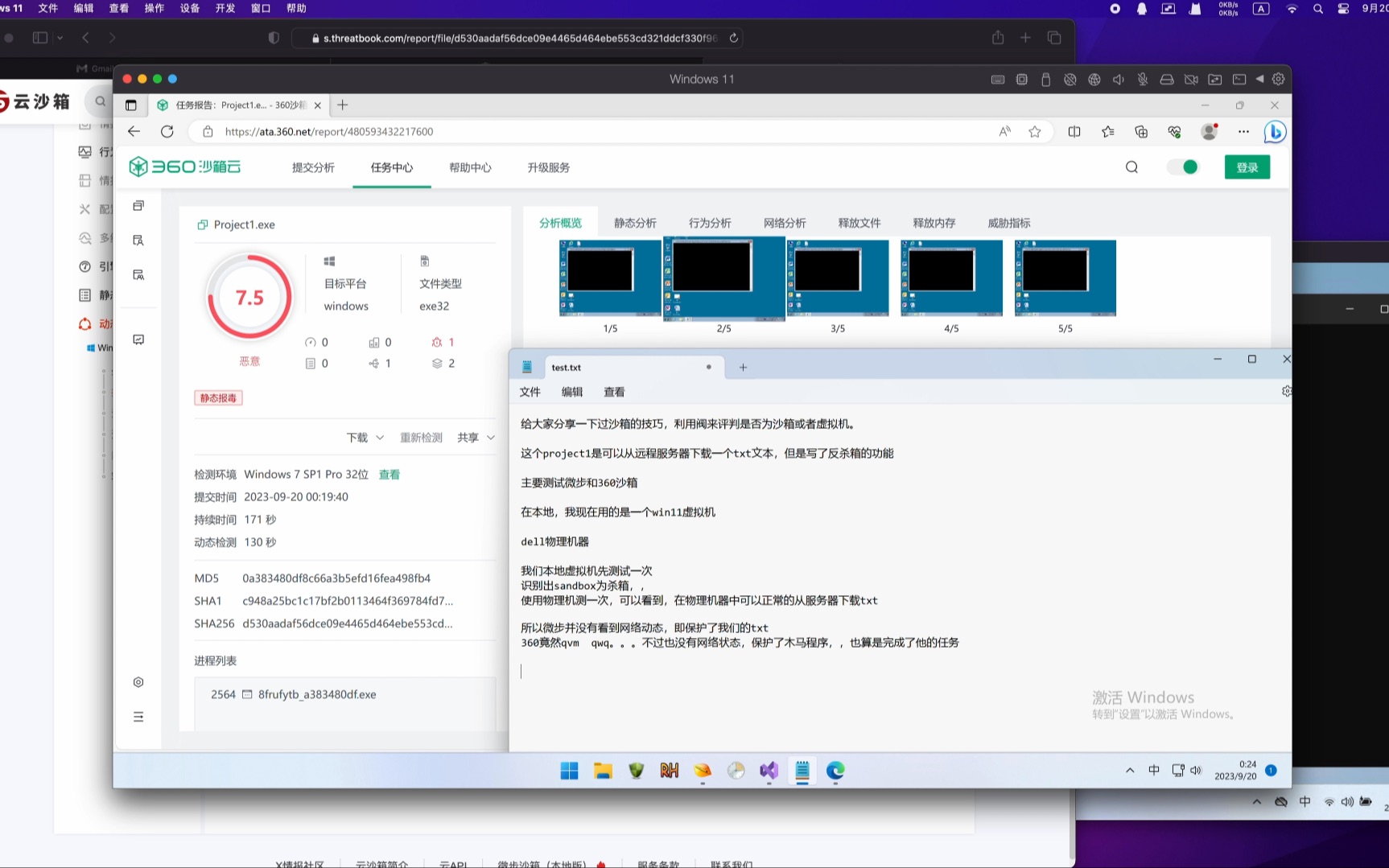Screen dimensions: 1389x868
Task: Click Edge read aloud icon in address bar
Action: 1005,131
